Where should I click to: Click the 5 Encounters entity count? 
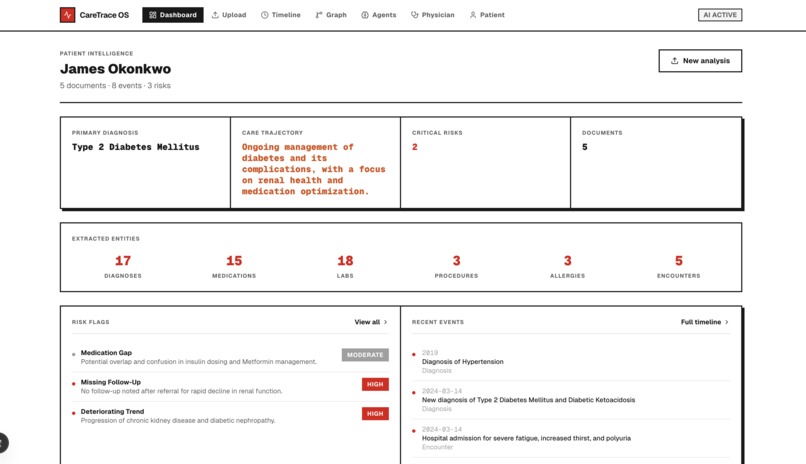(679, 266)
